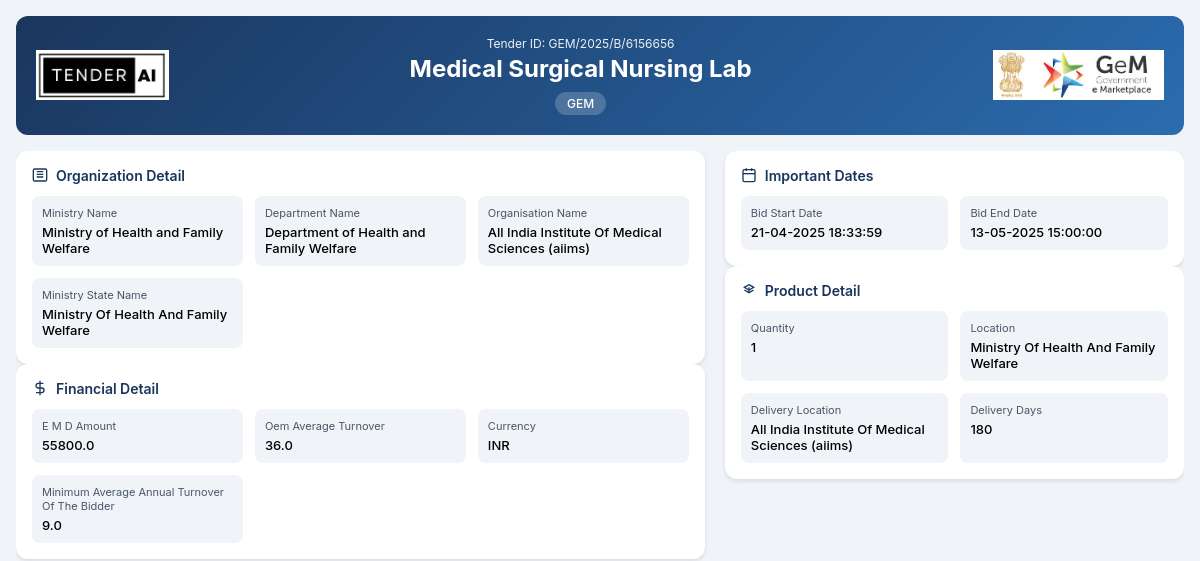Click the GeM Government e Marketplace logo
Image resolution: width=1200 pixels, height=561 pixels.
(x=1078, y=75)
